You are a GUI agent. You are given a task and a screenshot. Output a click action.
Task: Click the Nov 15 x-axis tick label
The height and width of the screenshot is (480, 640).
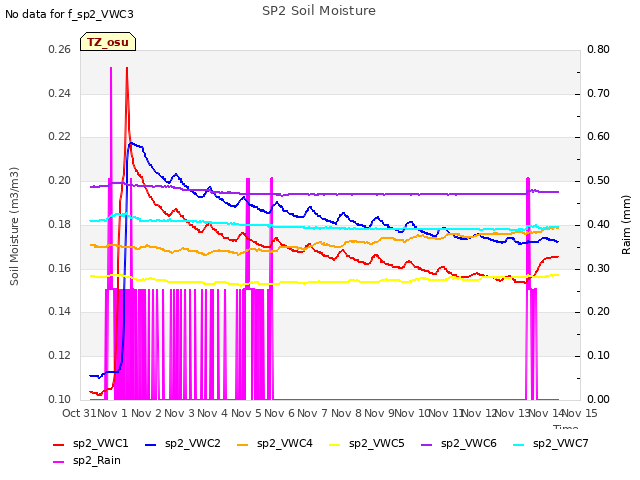[580, 413]
